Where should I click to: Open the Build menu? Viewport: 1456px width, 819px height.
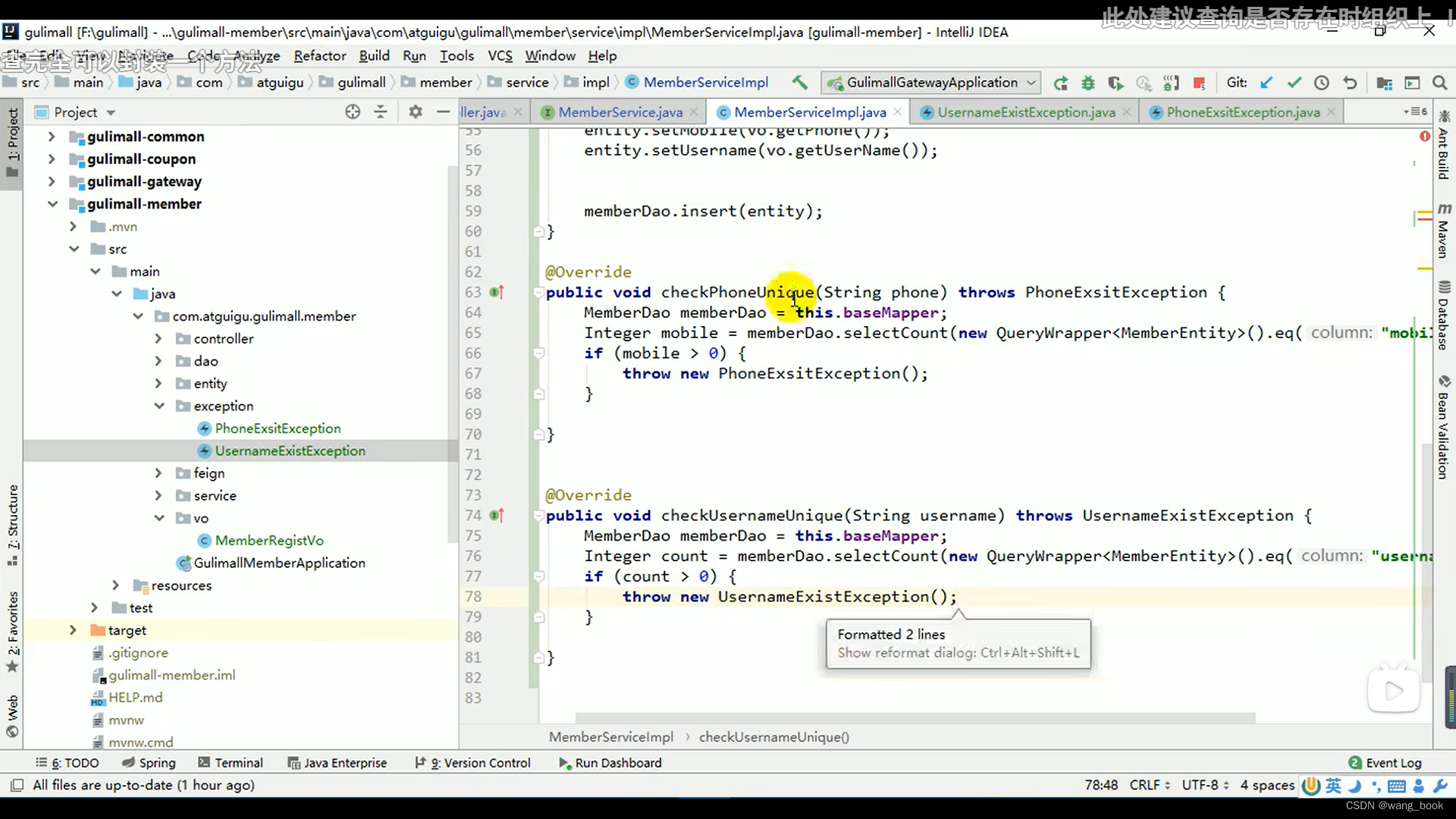pos(374,55)
